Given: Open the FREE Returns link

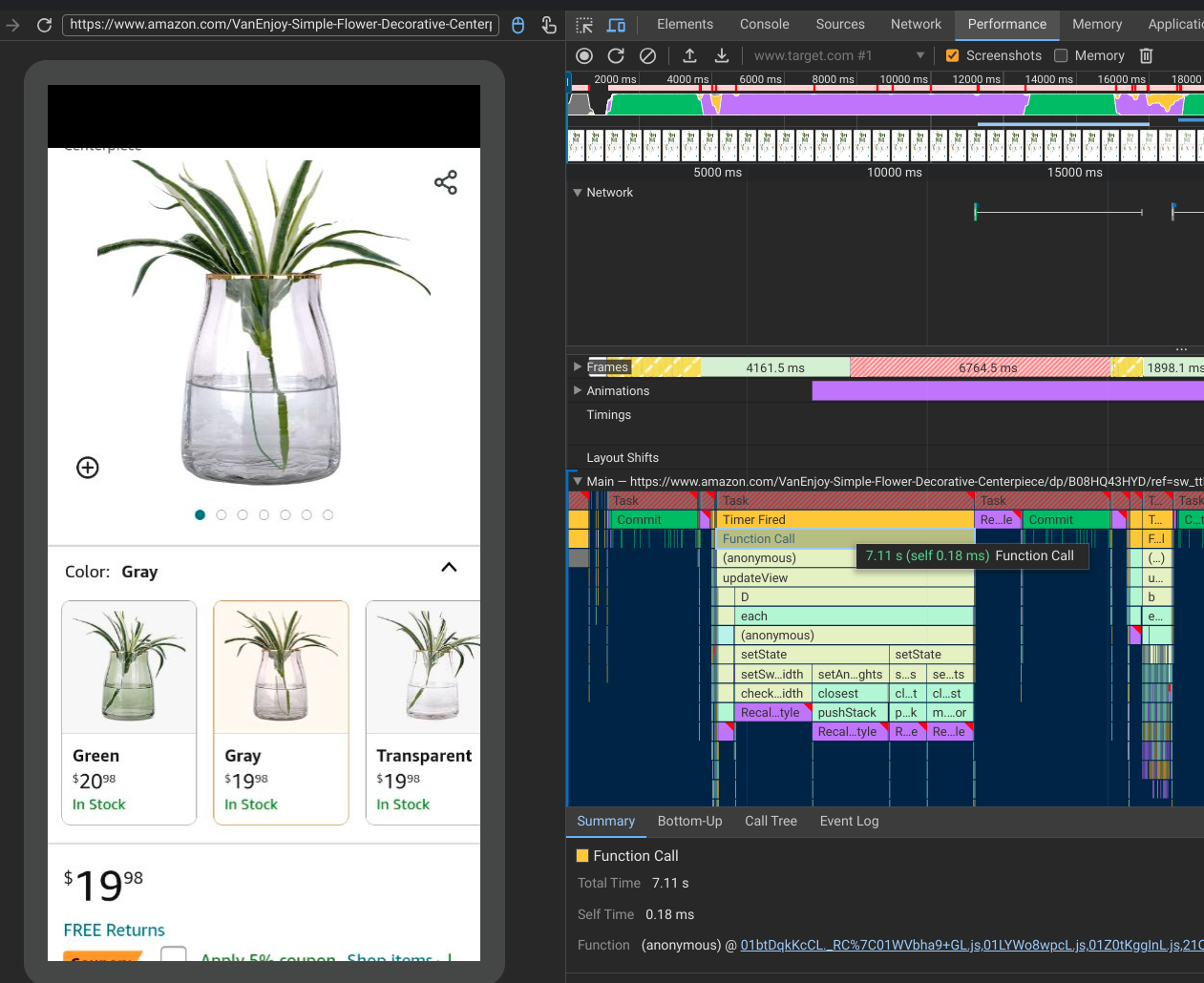Looking at the screenshot, I should pos(115,930).
